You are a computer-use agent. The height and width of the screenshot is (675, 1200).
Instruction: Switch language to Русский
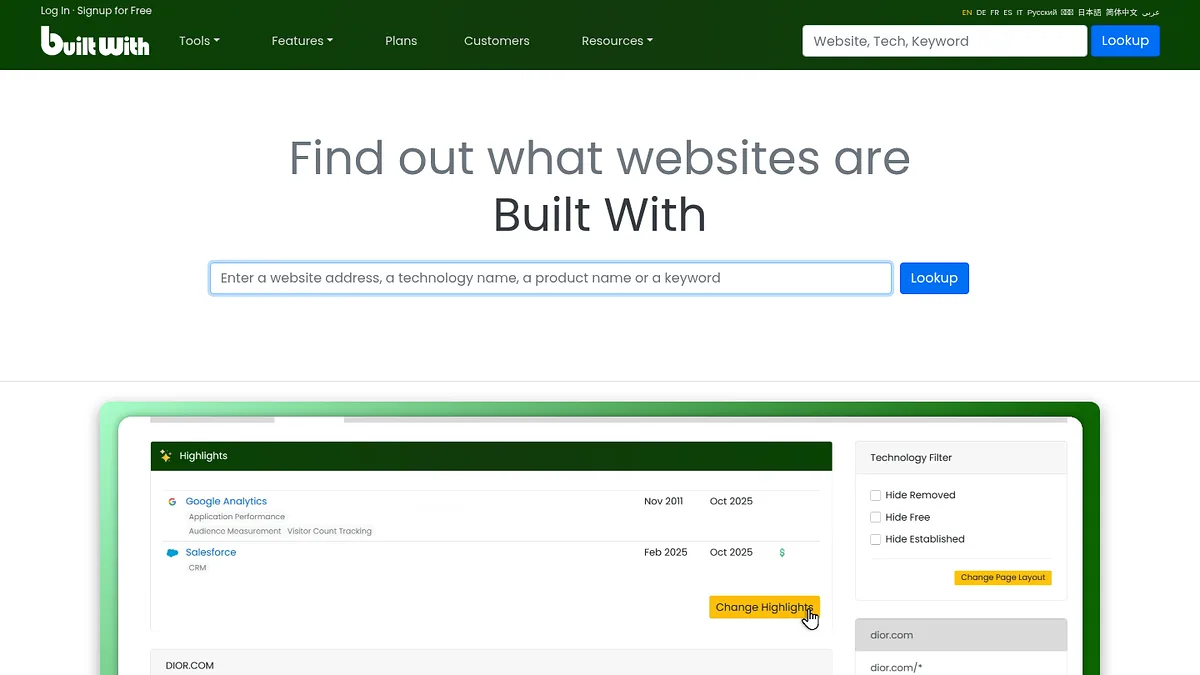(x=1042, y=13)
